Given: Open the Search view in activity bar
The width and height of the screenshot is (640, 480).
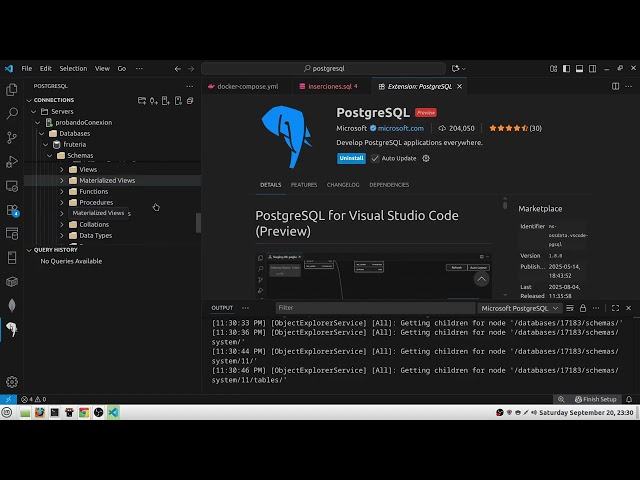Looking at the screenshot, I should click(12, 113).
